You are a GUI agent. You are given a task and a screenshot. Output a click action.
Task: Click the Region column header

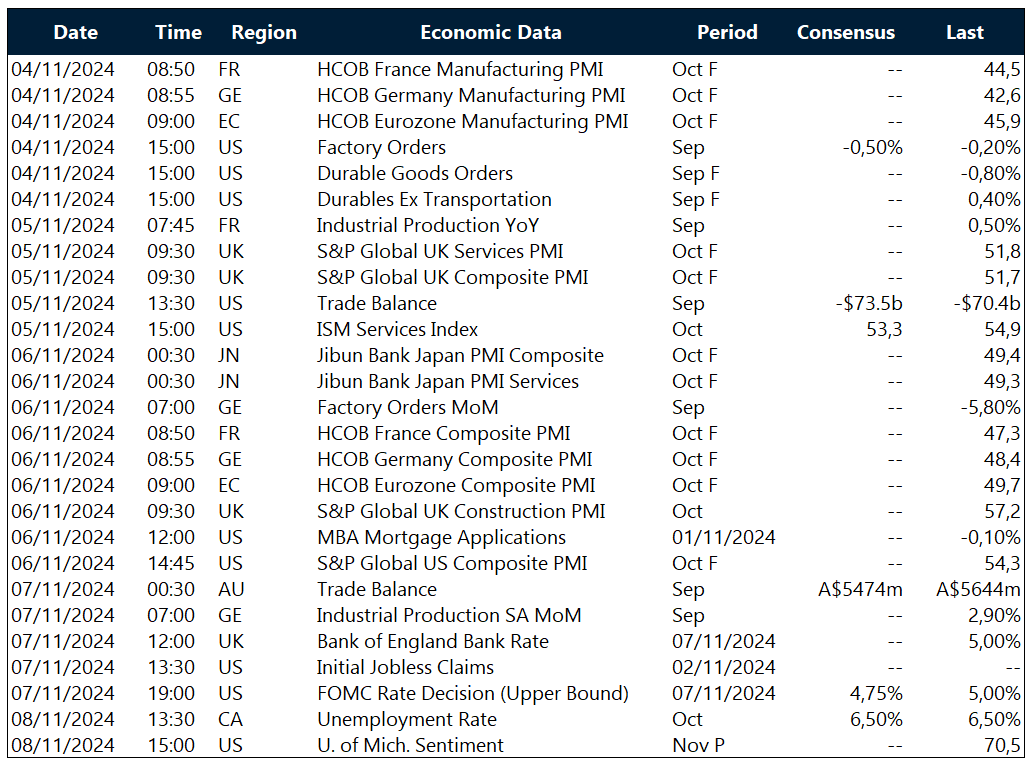263,32
